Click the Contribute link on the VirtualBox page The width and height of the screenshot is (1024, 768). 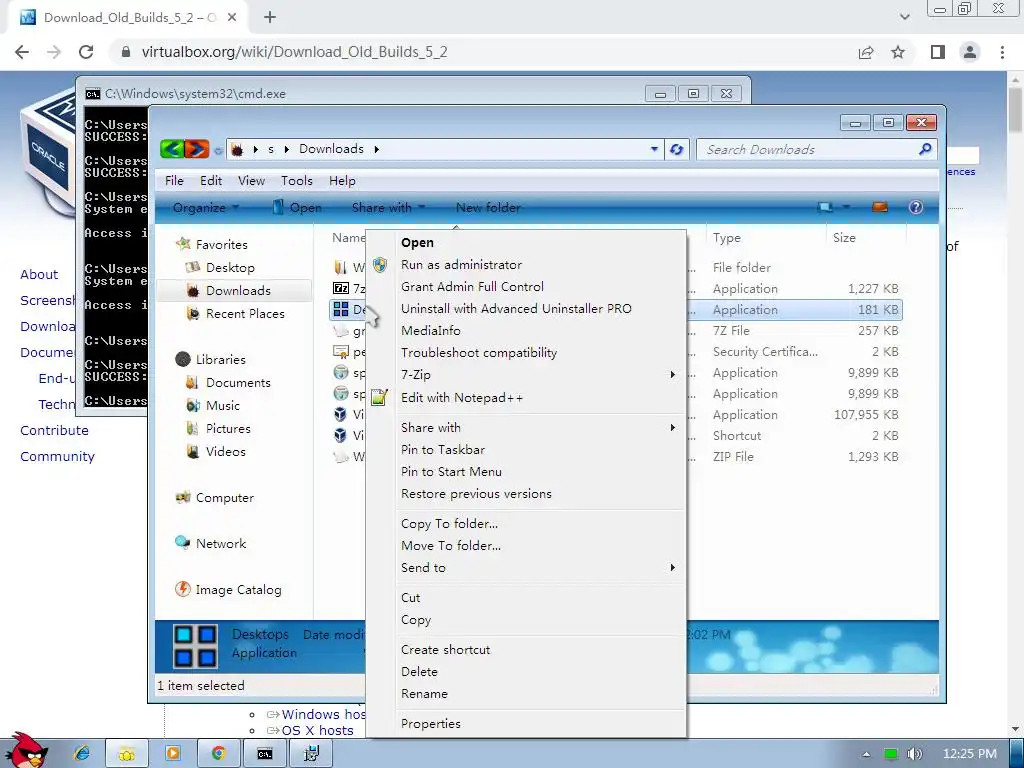(x=54, y=430)
